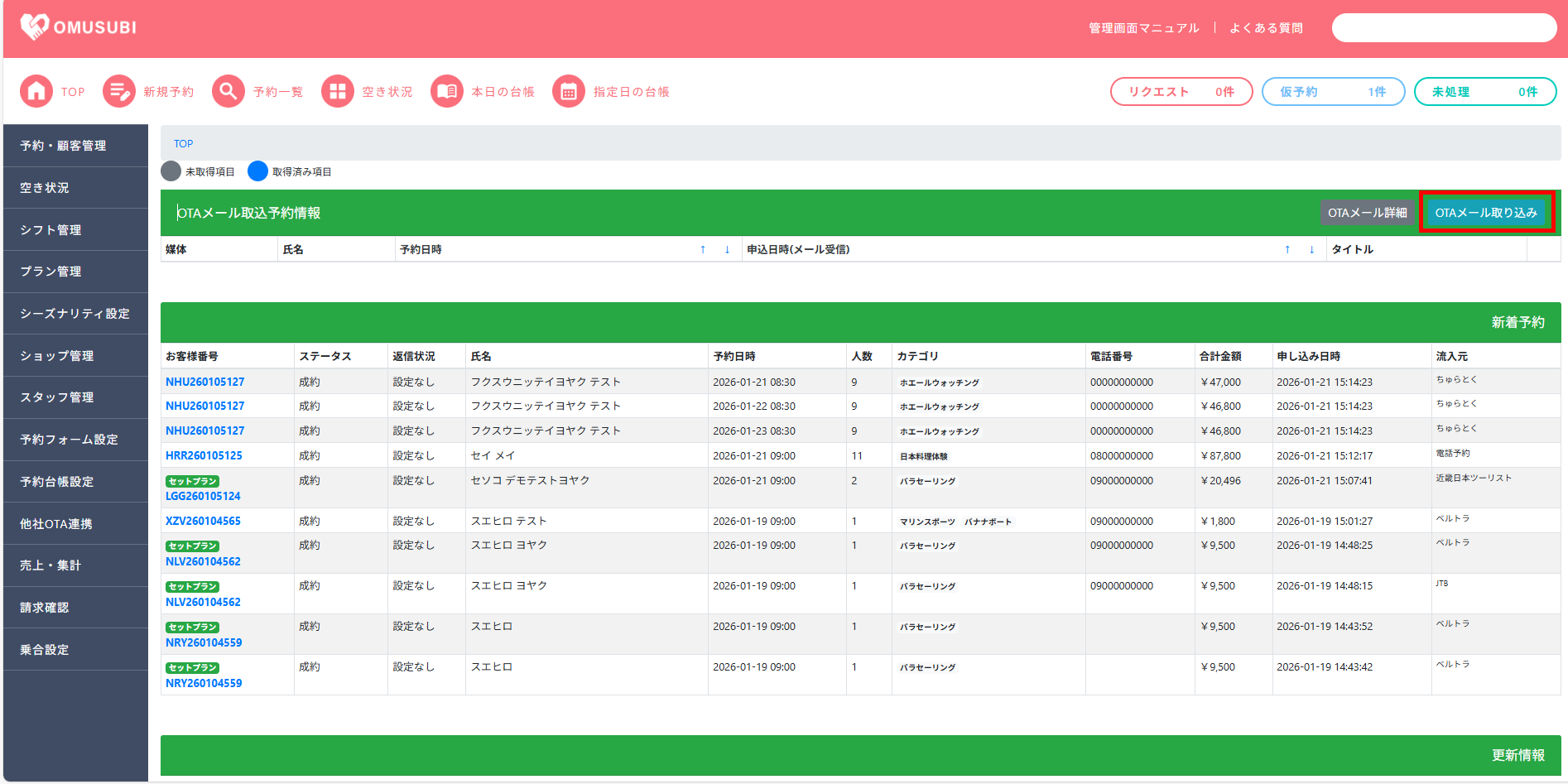
Task: Click the OMUSUBI logo
Action: click(79, 27)
